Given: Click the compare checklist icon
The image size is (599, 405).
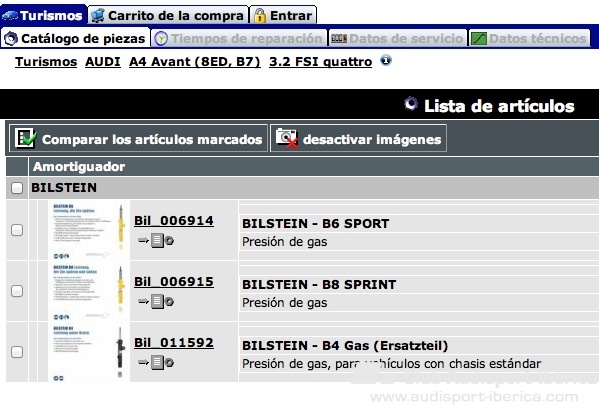Looking at the screenshot, I should [x=25, y=138].
